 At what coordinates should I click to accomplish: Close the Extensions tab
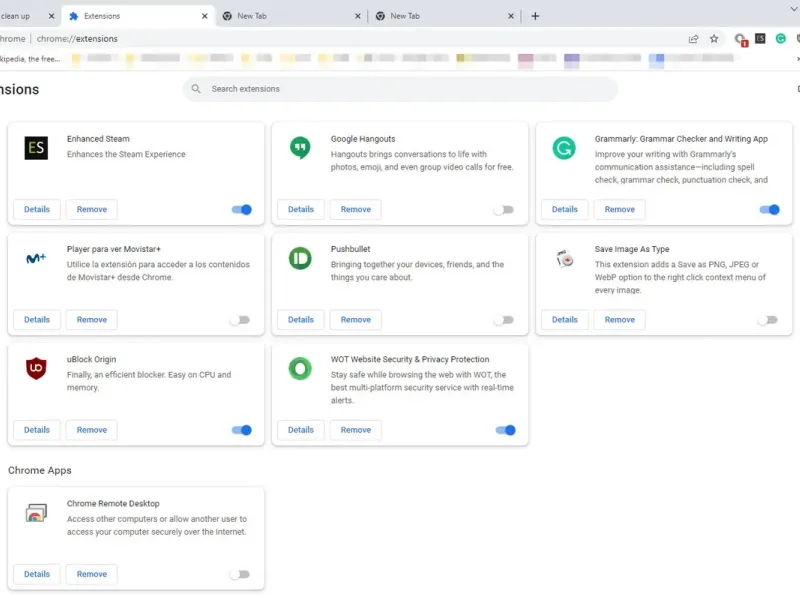[x=205, y=16]
